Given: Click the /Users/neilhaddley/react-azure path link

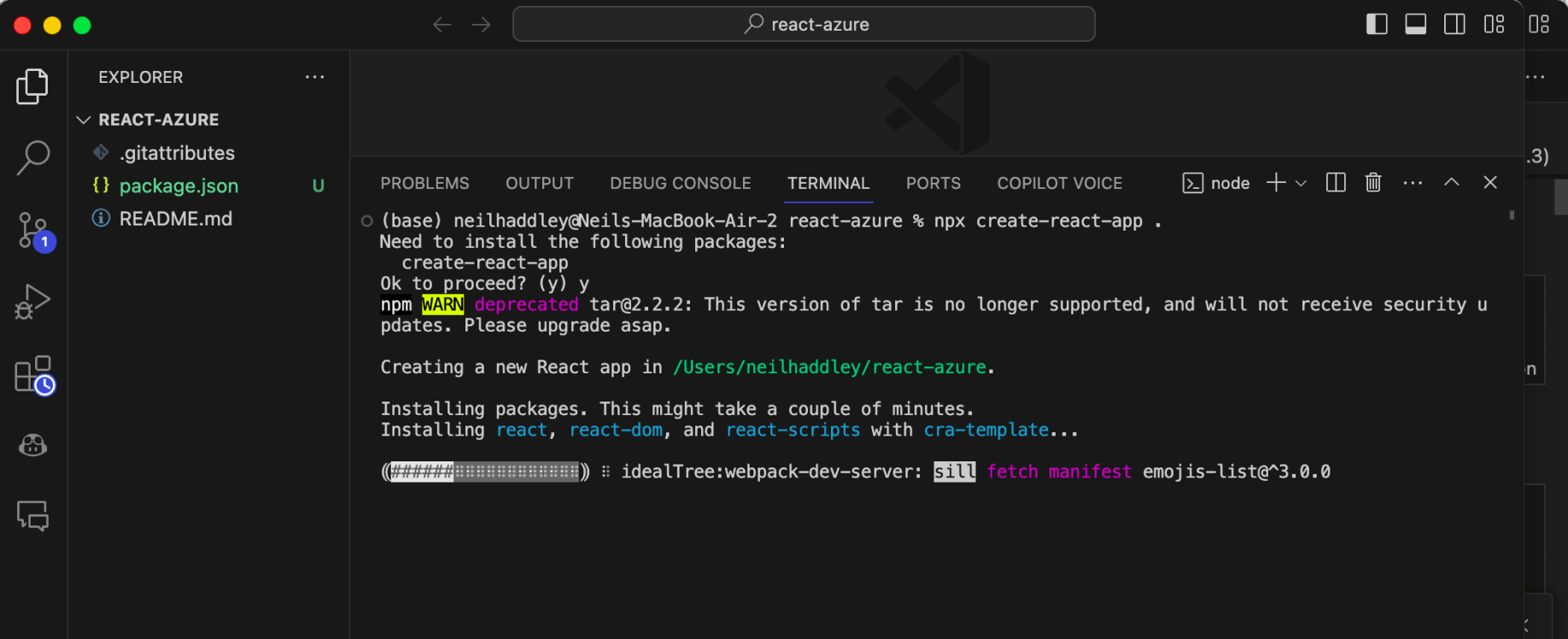Looking at the screenshot, I should pos(829,367).
